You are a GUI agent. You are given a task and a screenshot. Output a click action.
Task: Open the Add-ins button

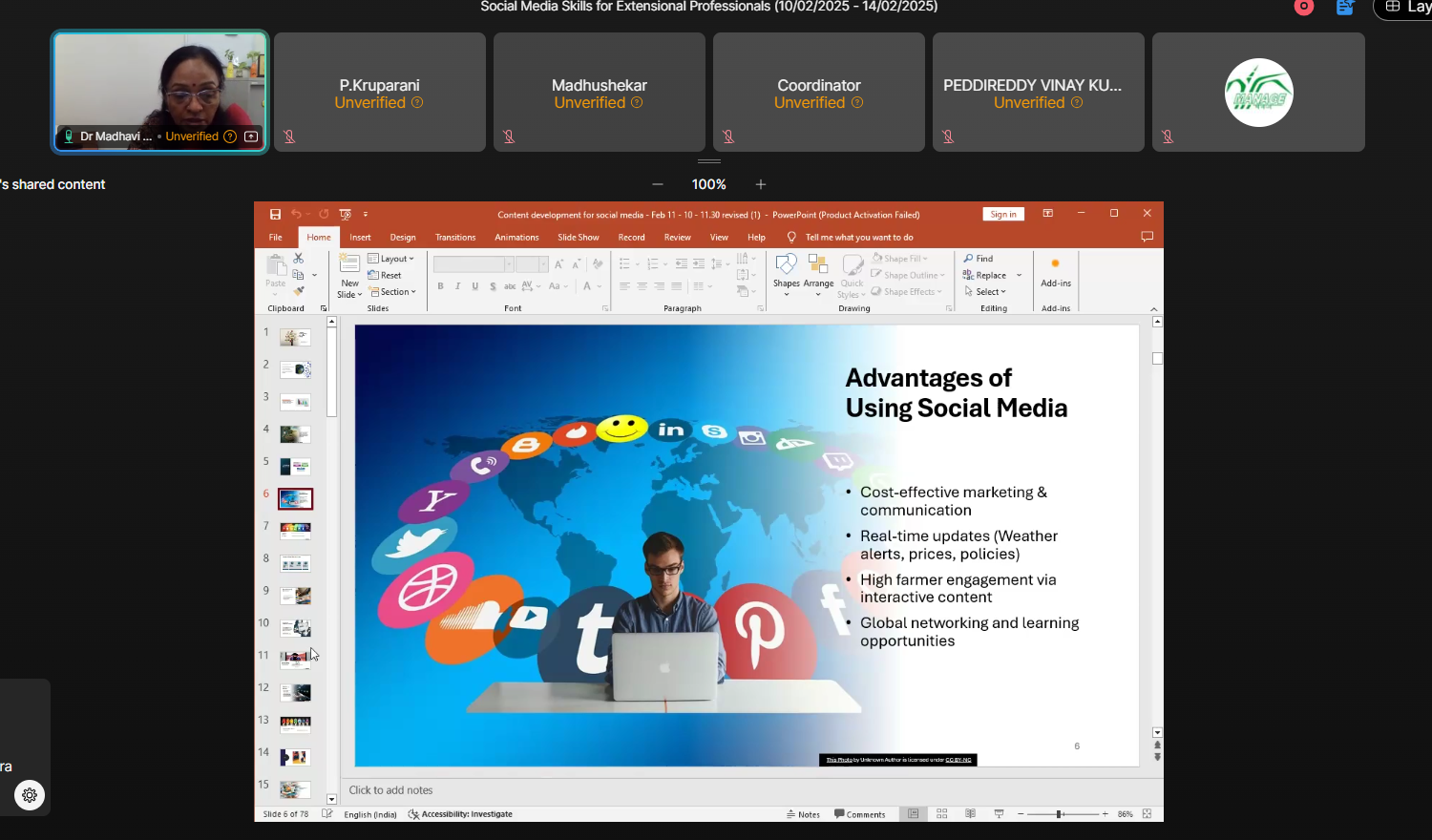tap(1056, 273)
